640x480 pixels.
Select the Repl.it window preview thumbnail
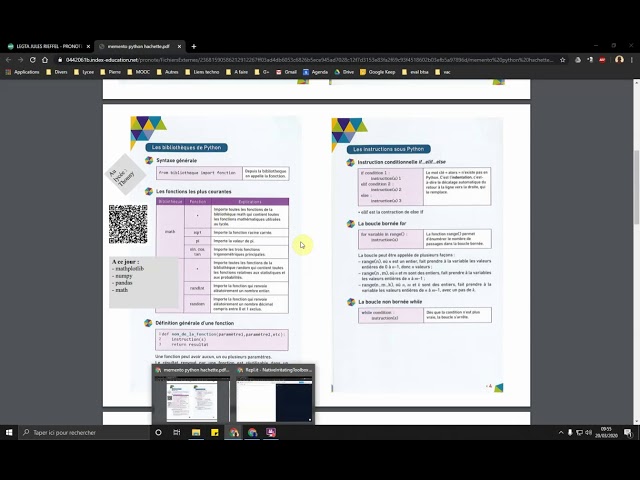pos(274,395)
